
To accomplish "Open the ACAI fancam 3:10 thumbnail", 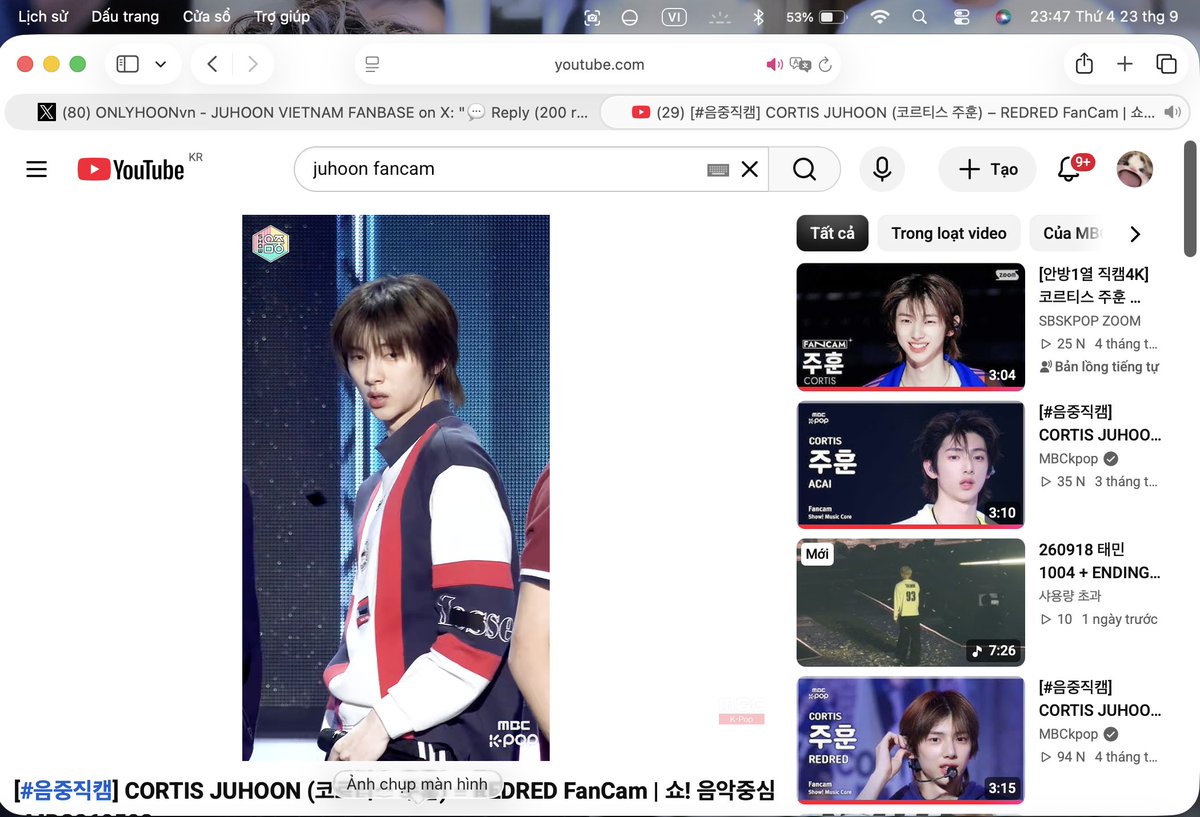I will point(911,464).
